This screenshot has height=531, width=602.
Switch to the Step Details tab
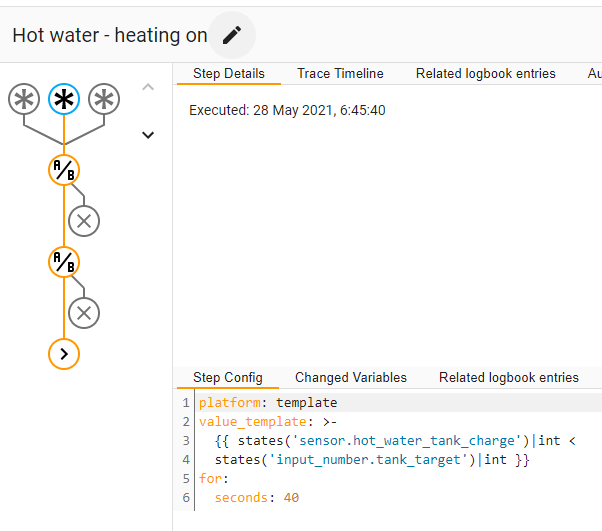[x=229, y=74]
